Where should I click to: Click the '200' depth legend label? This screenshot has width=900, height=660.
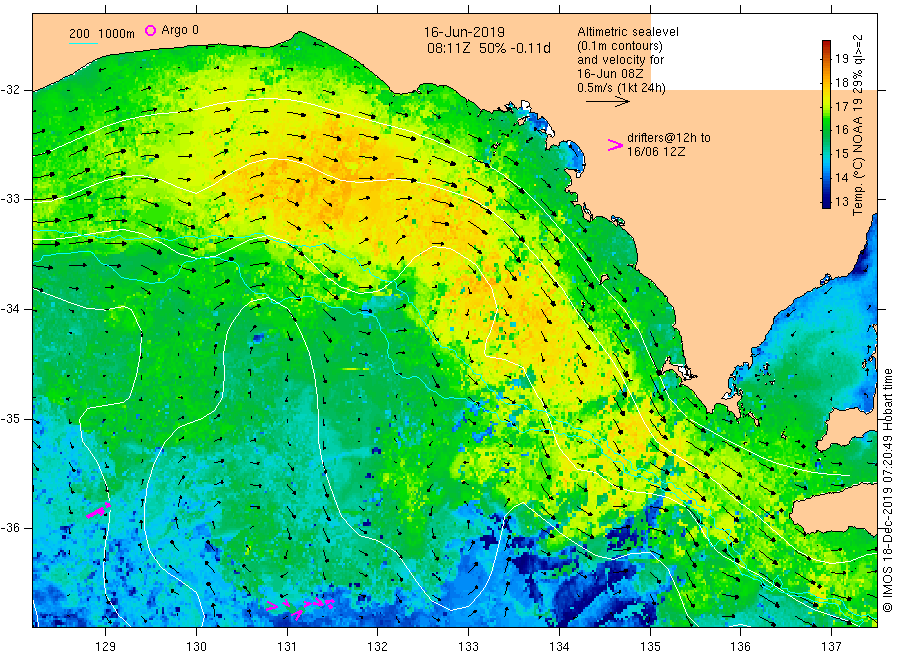(x=79, y=34)
